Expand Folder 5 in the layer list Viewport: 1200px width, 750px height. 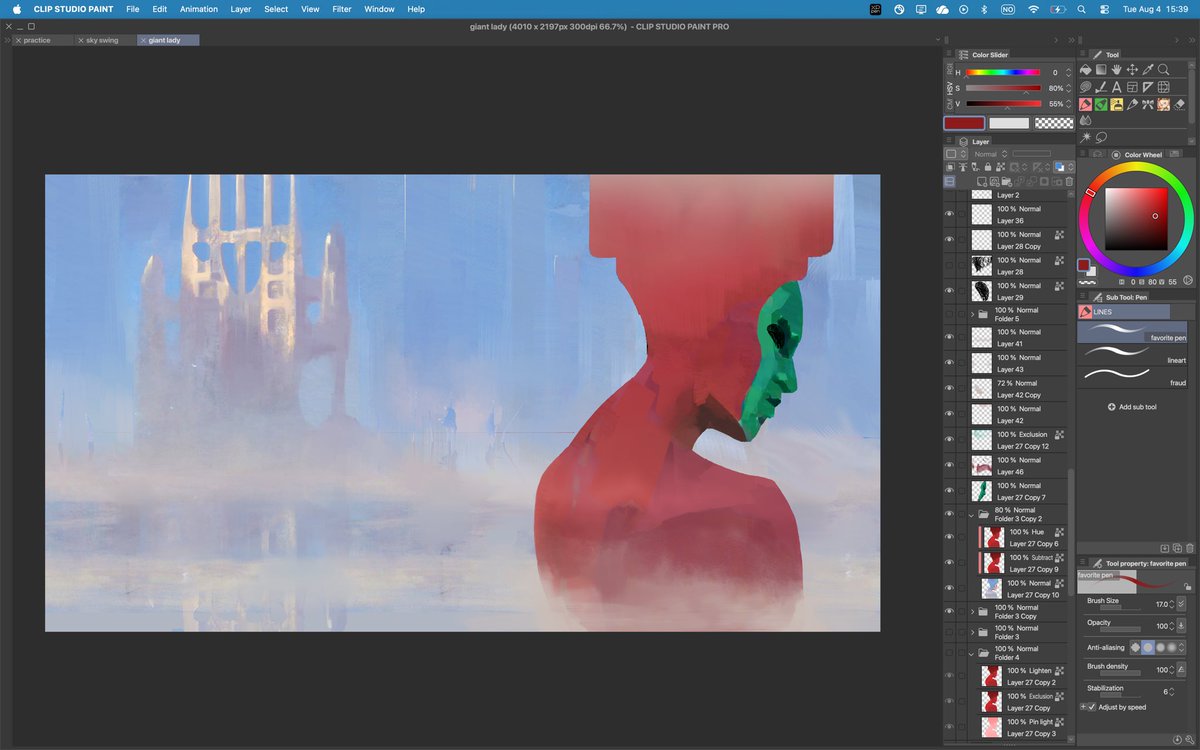point(973,314)
